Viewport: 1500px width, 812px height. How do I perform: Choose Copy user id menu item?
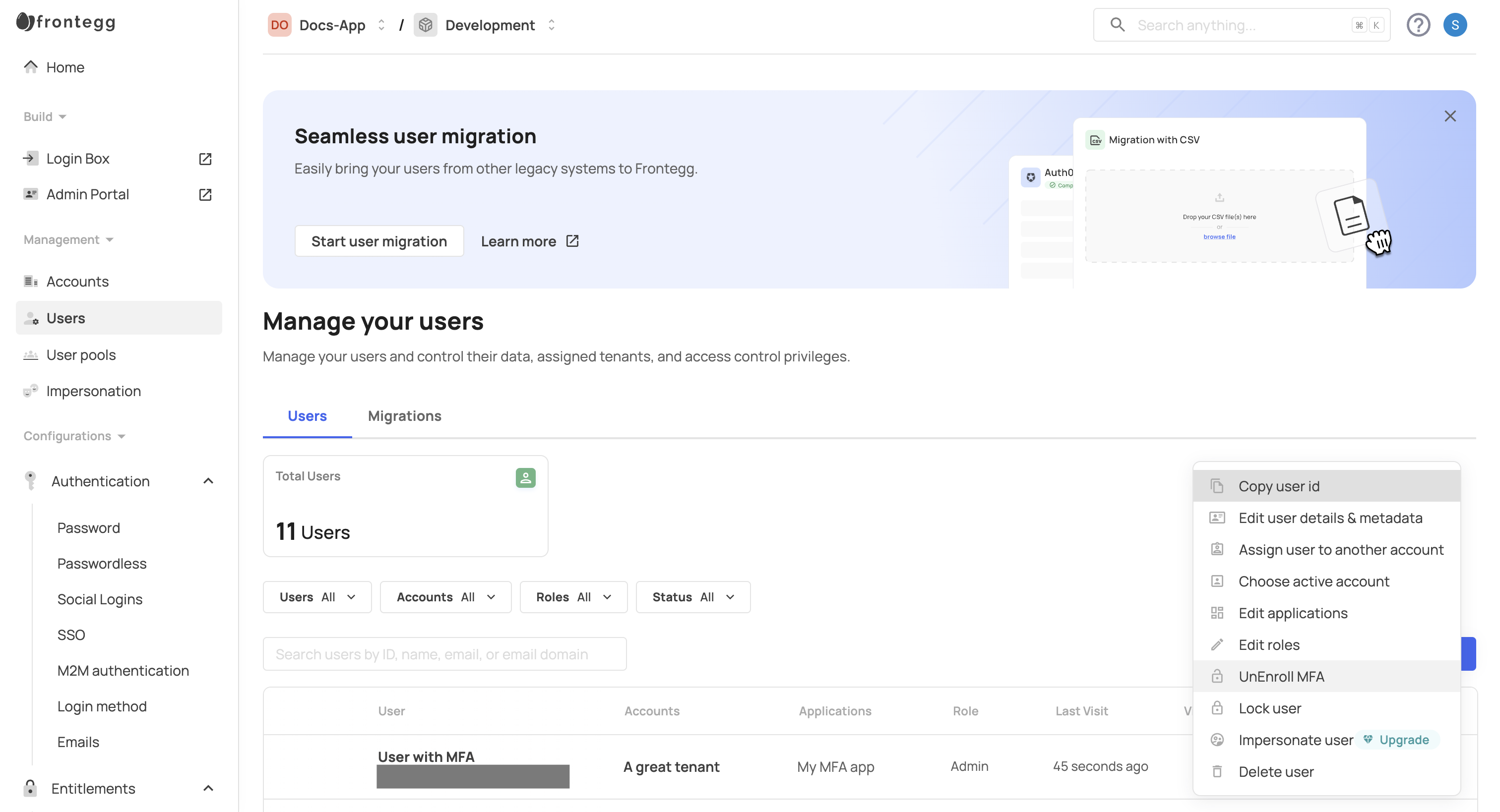[1278, 486]
